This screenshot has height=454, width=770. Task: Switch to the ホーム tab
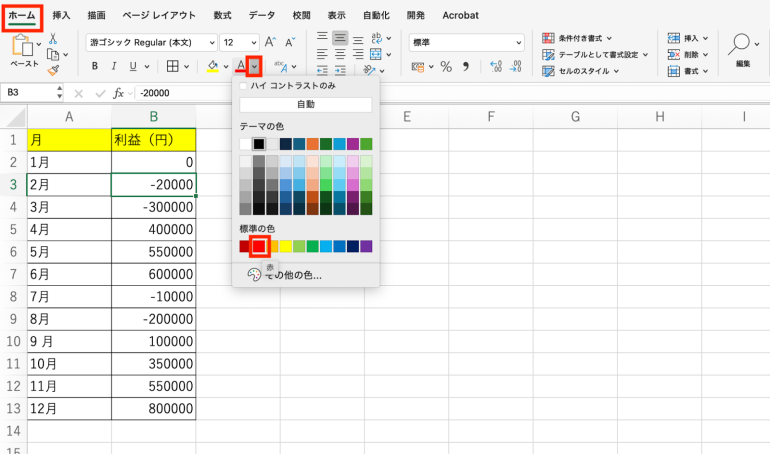(x=22, y=15)
